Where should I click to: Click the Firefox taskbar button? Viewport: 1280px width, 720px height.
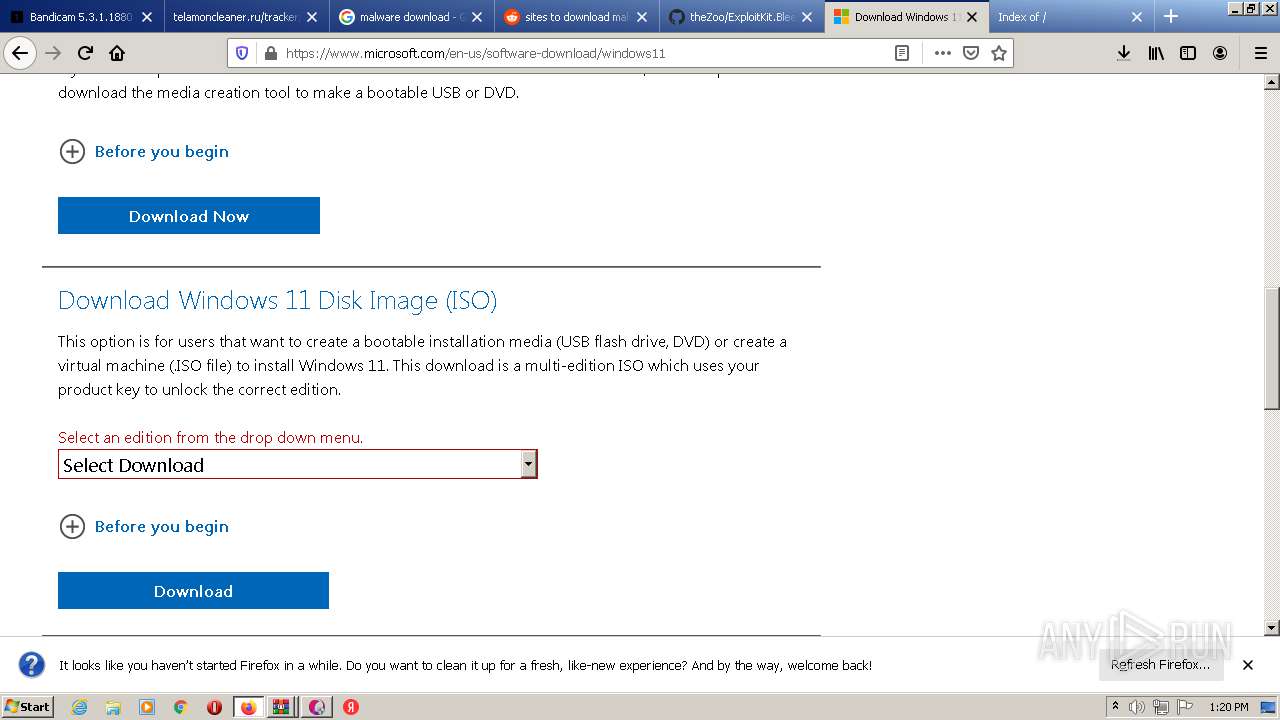pyautogui.click(x=248, y=707)
